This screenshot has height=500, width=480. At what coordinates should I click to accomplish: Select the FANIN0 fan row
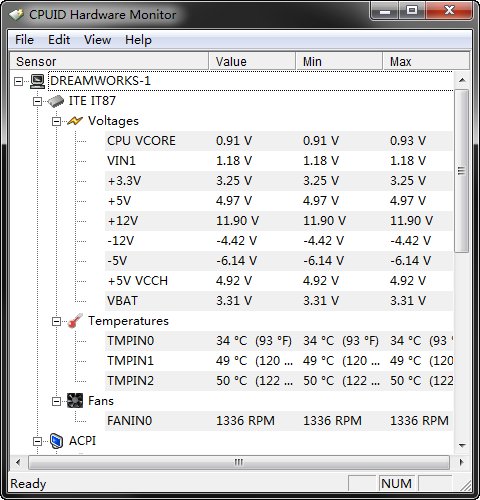(279, 421)
